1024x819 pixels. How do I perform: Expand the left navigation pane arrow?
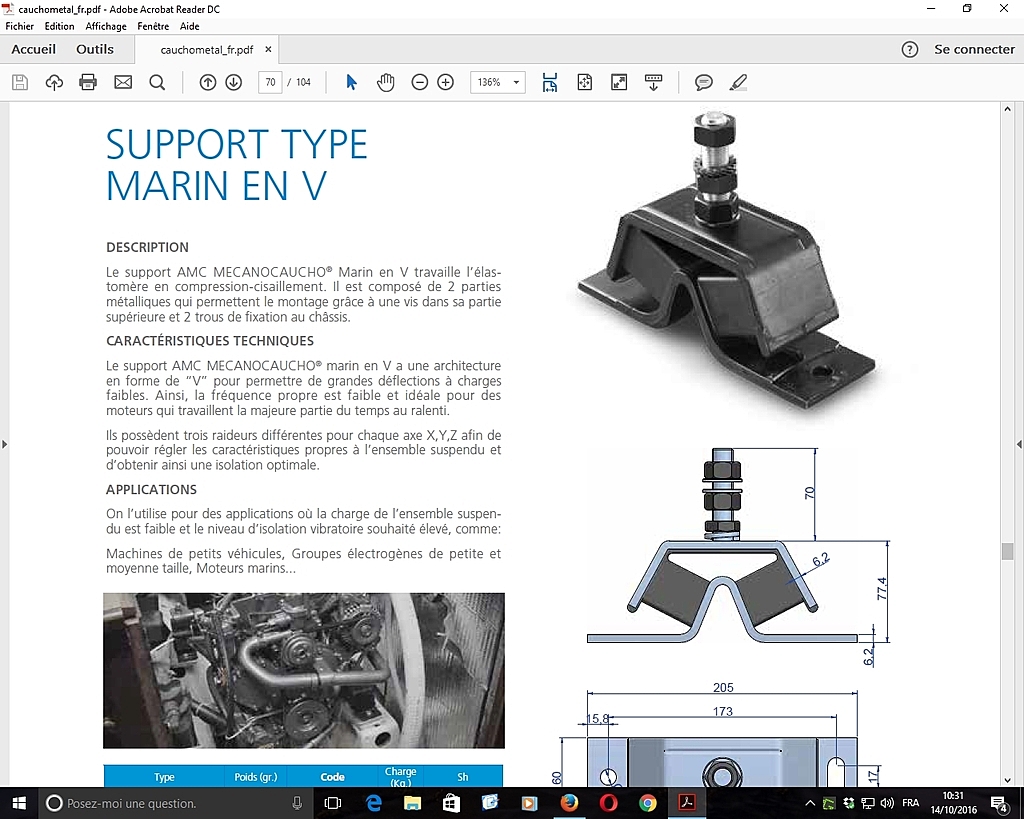click(4, 444)
